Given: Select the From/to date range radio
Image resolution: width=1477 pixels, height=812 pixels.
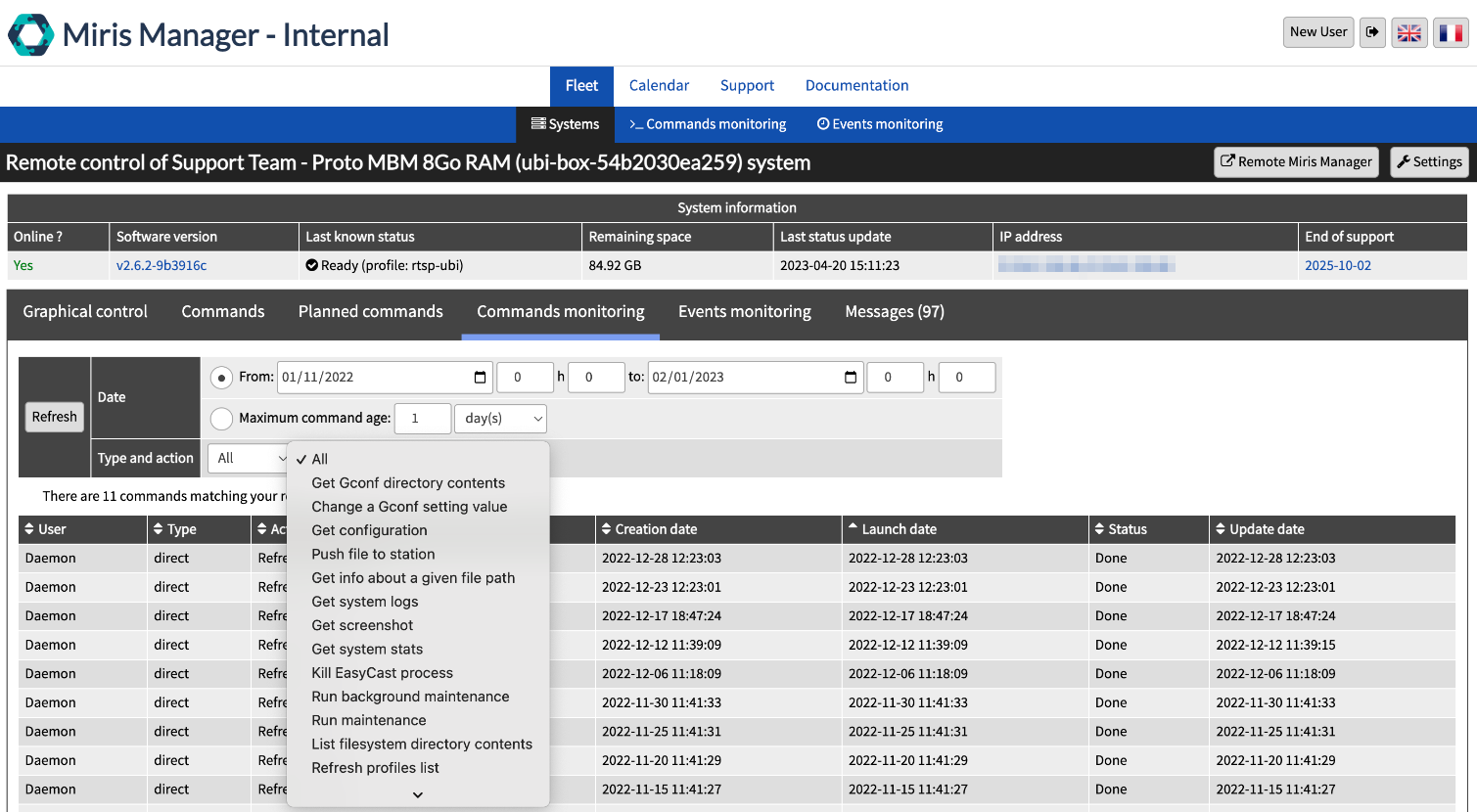Looking at the screenshot, I should pos(222,378).
